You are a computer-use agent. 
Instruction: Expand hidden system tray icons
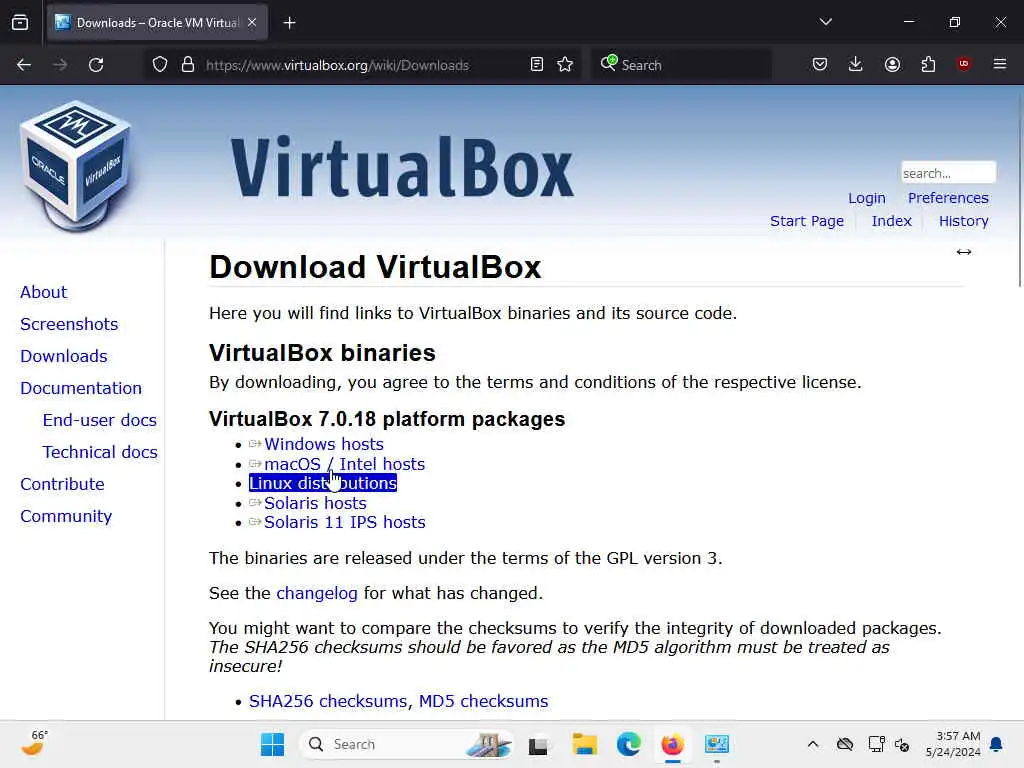(812, 744)
